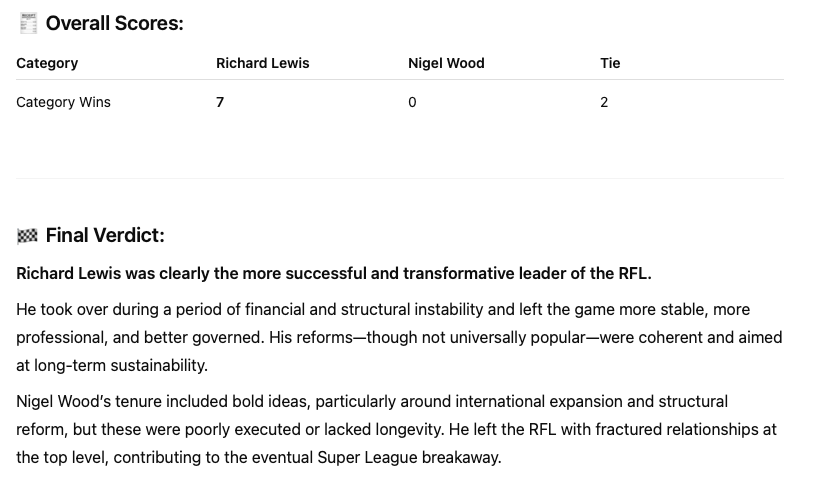Click the Tie column header
The image size is (816, 495).
[x=610, y=64]
